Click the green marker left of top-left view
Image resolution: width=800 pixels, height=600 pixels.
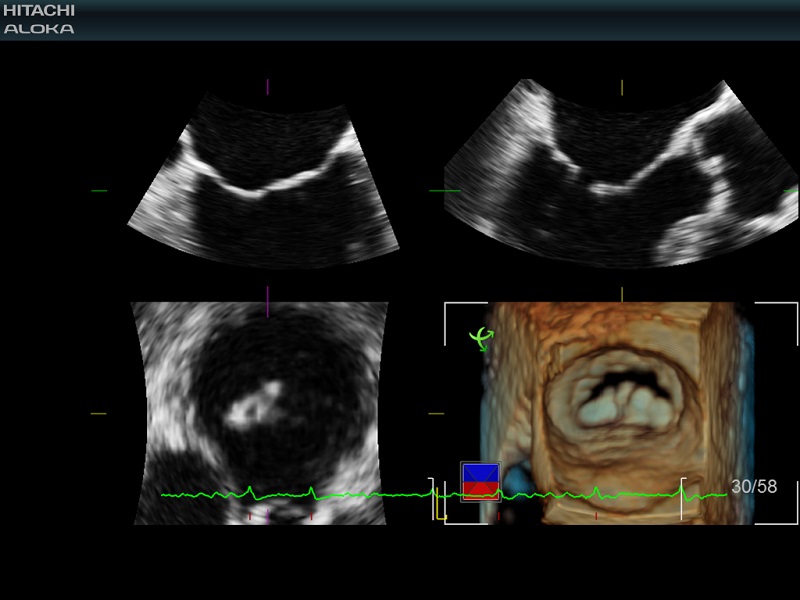[98, 190]
